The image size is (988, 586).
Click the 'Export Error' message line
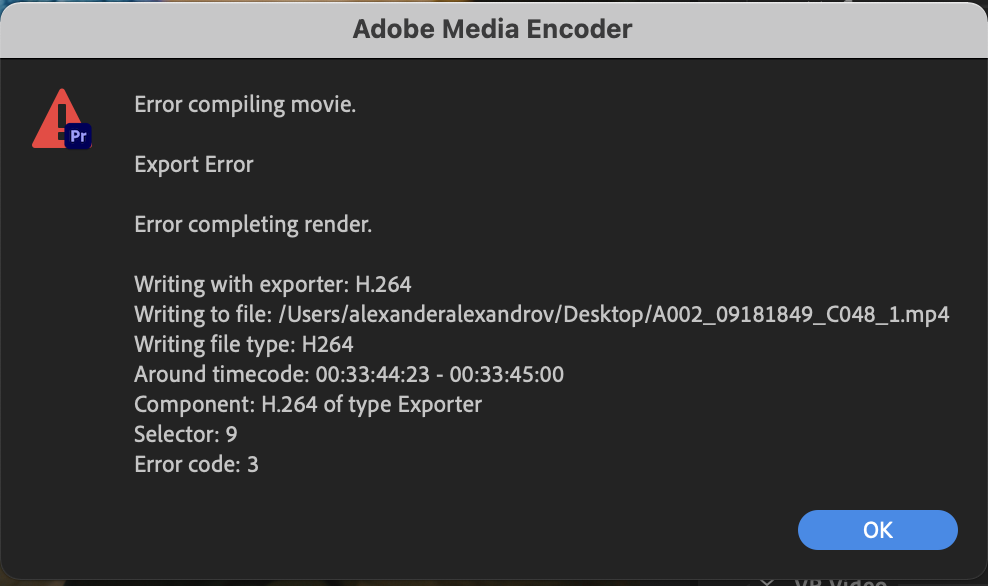pos(194,164)
